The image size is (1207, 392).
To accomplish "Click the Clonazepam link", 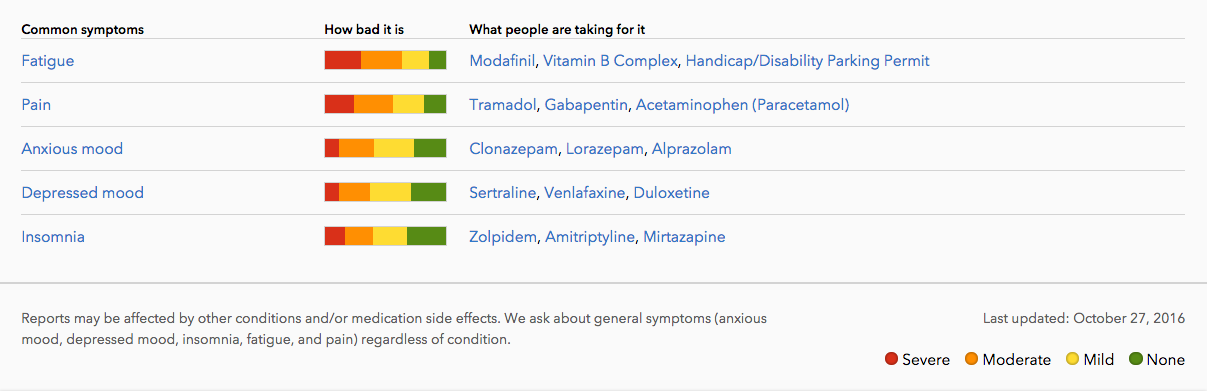I will point(514,149).
